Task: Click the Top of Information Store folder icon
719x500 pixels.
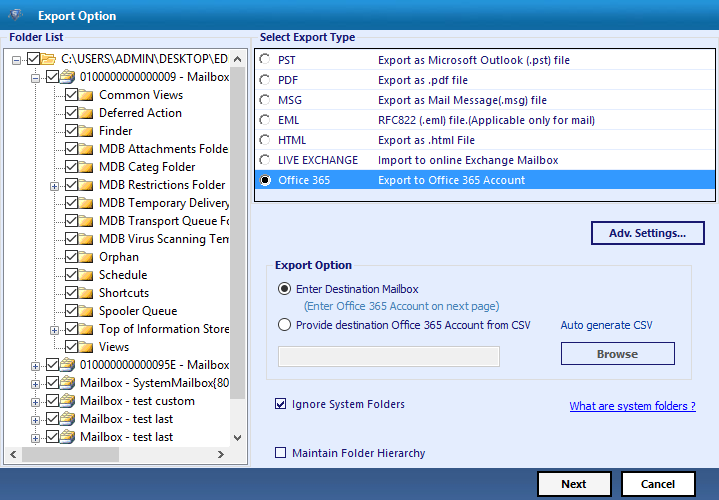Action: coord(86,329)
